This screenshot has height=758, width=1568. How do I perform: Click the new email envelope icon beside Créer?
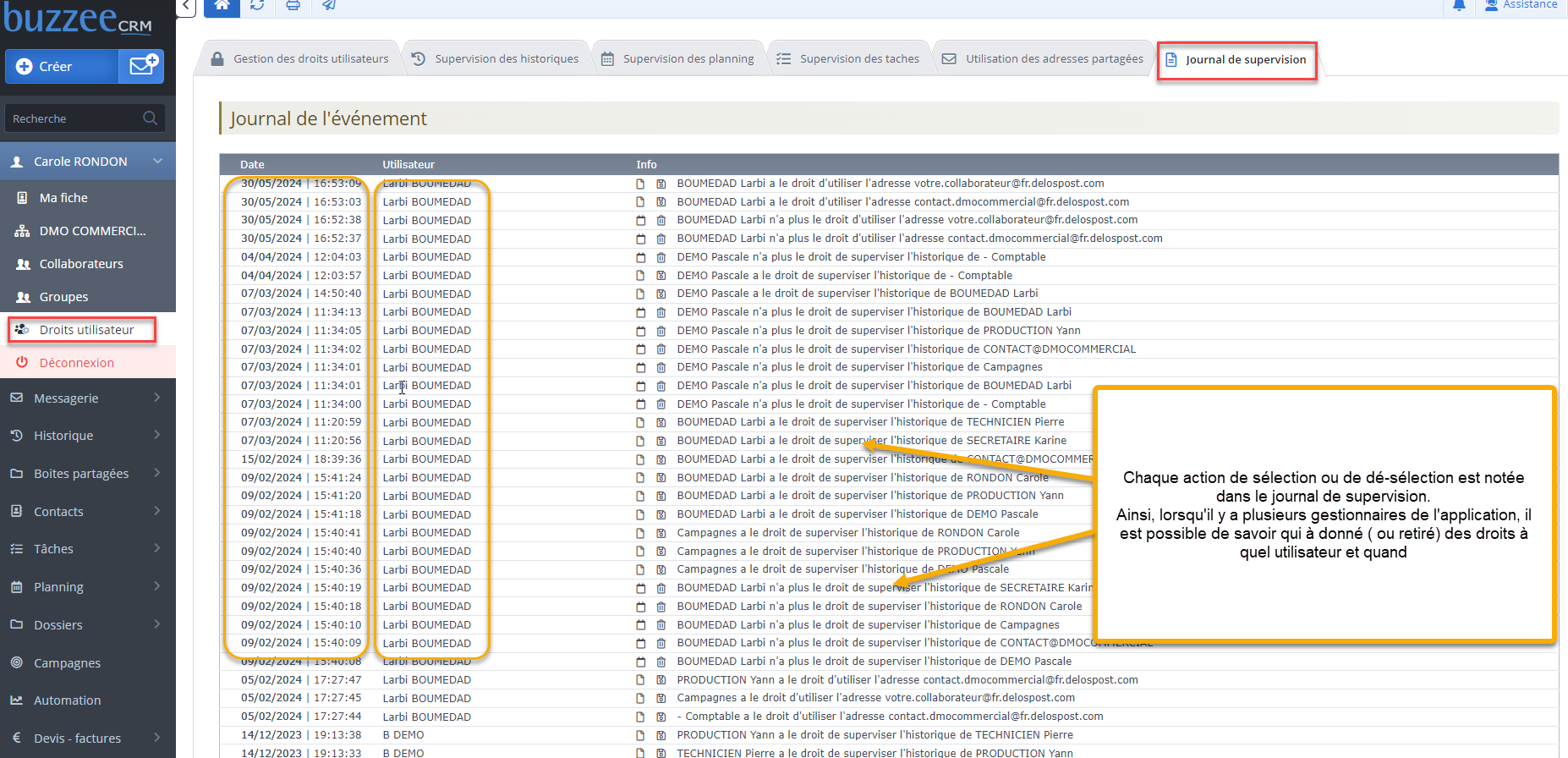(141, 66)
